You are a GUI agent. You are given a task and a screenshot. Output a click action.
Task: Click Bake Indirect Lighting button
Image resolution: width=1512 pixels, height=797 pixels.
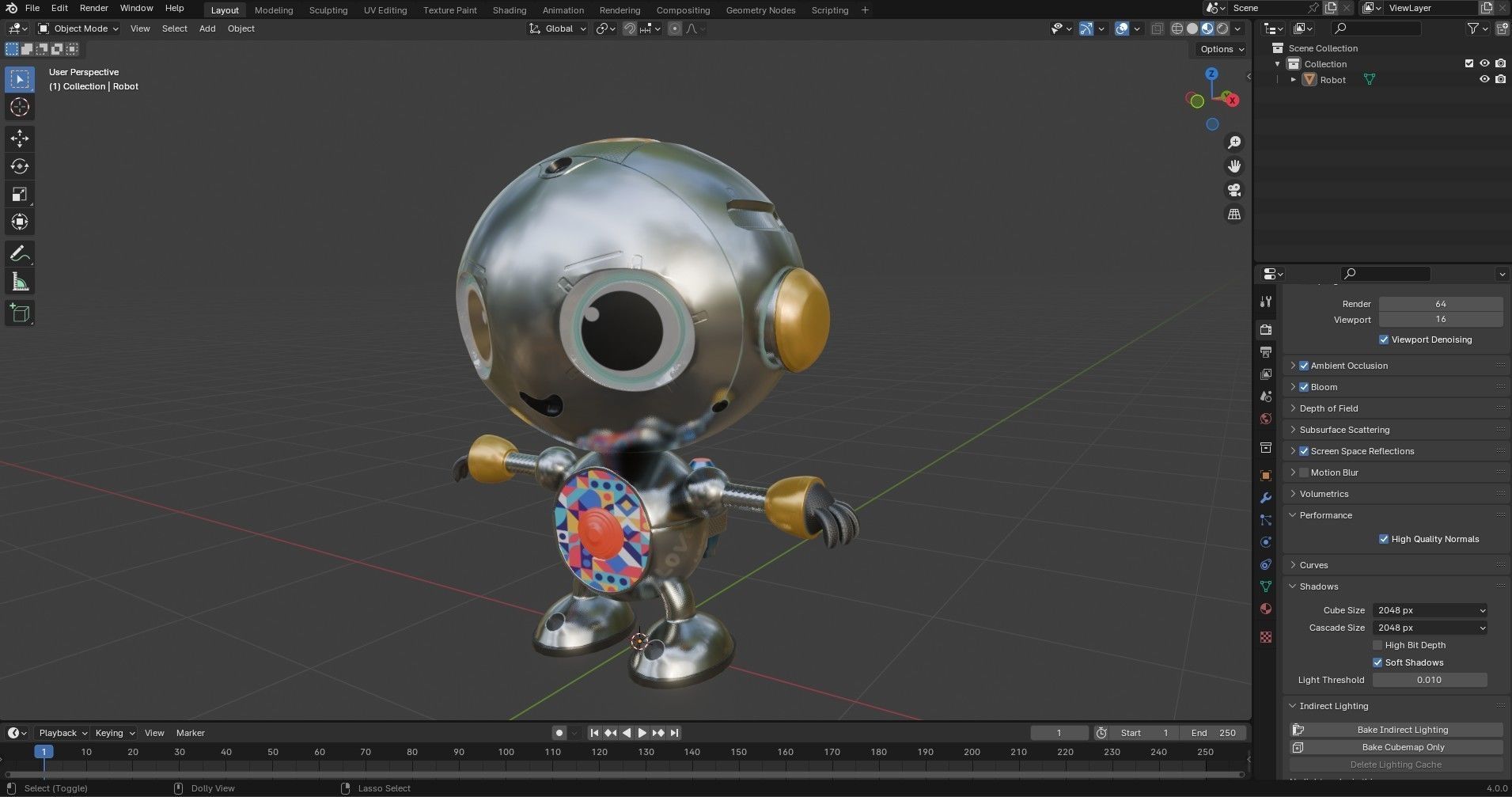pyautogui.click(x=1396, y=730)
